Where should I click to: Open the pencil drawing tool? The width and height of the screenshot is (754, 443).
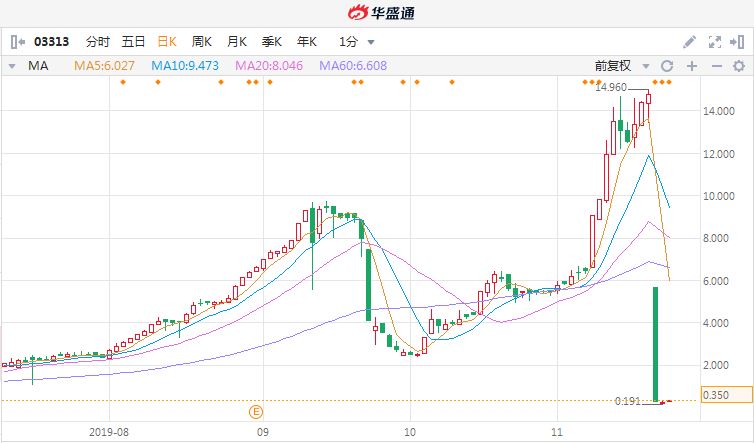click(x=689, y=42)
